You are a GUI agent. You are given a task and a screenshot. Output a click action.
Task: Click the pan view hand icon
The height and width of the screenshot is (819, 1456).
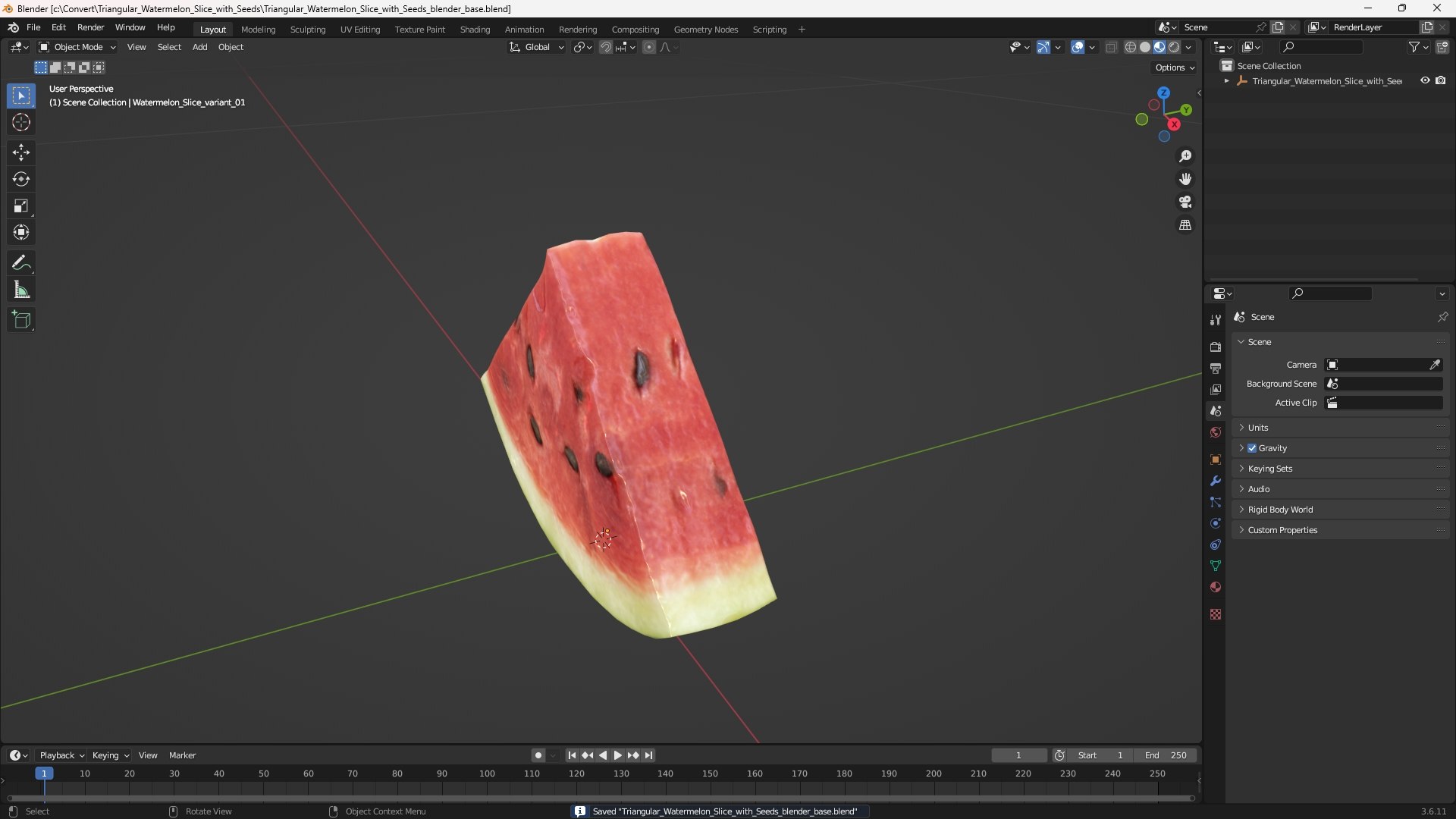pos(1185,179)
